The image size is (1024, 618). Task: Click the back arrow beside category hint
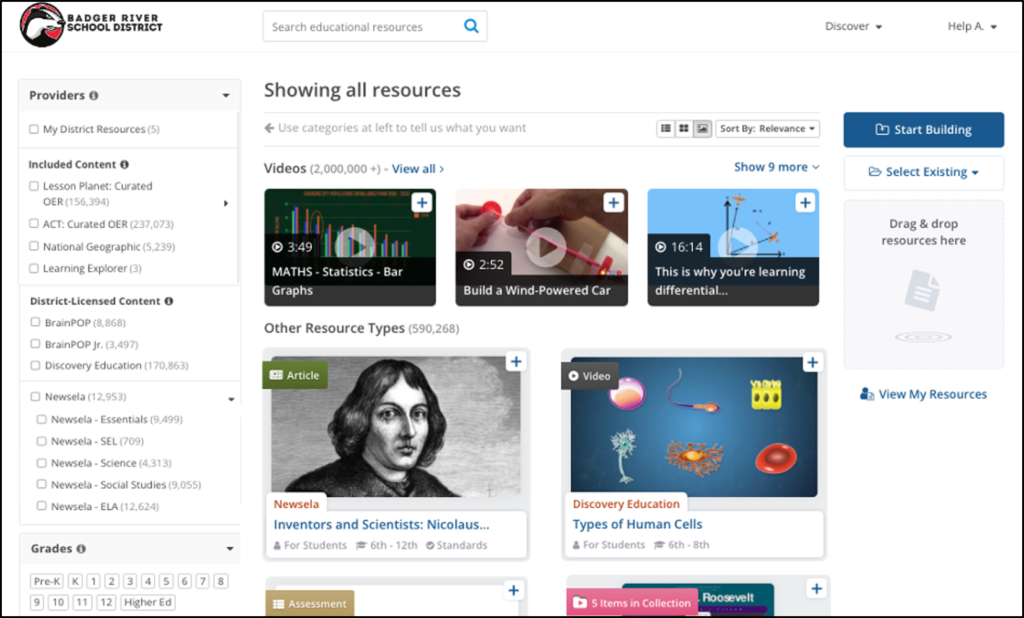click(x=269, y=128)
